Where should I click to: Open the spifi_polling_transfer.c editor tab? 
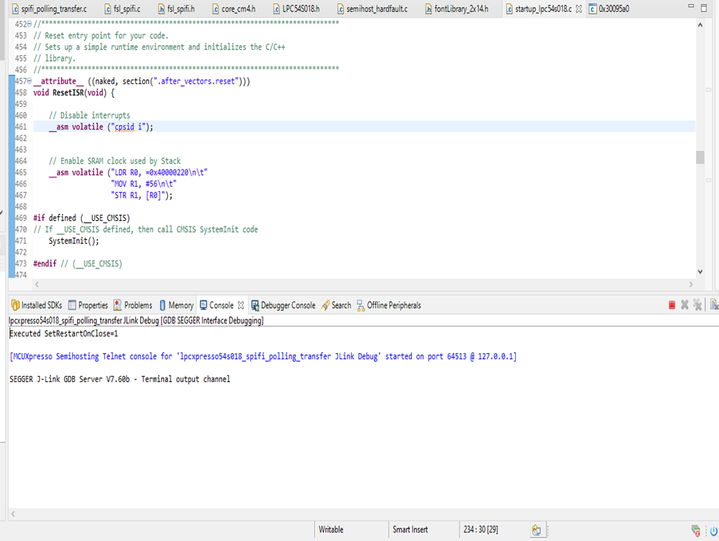[x=50, y=9]
